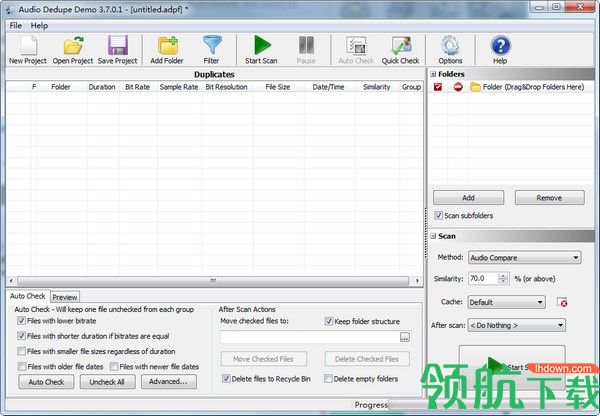Clear the cache with red X icon

(562, 302)
